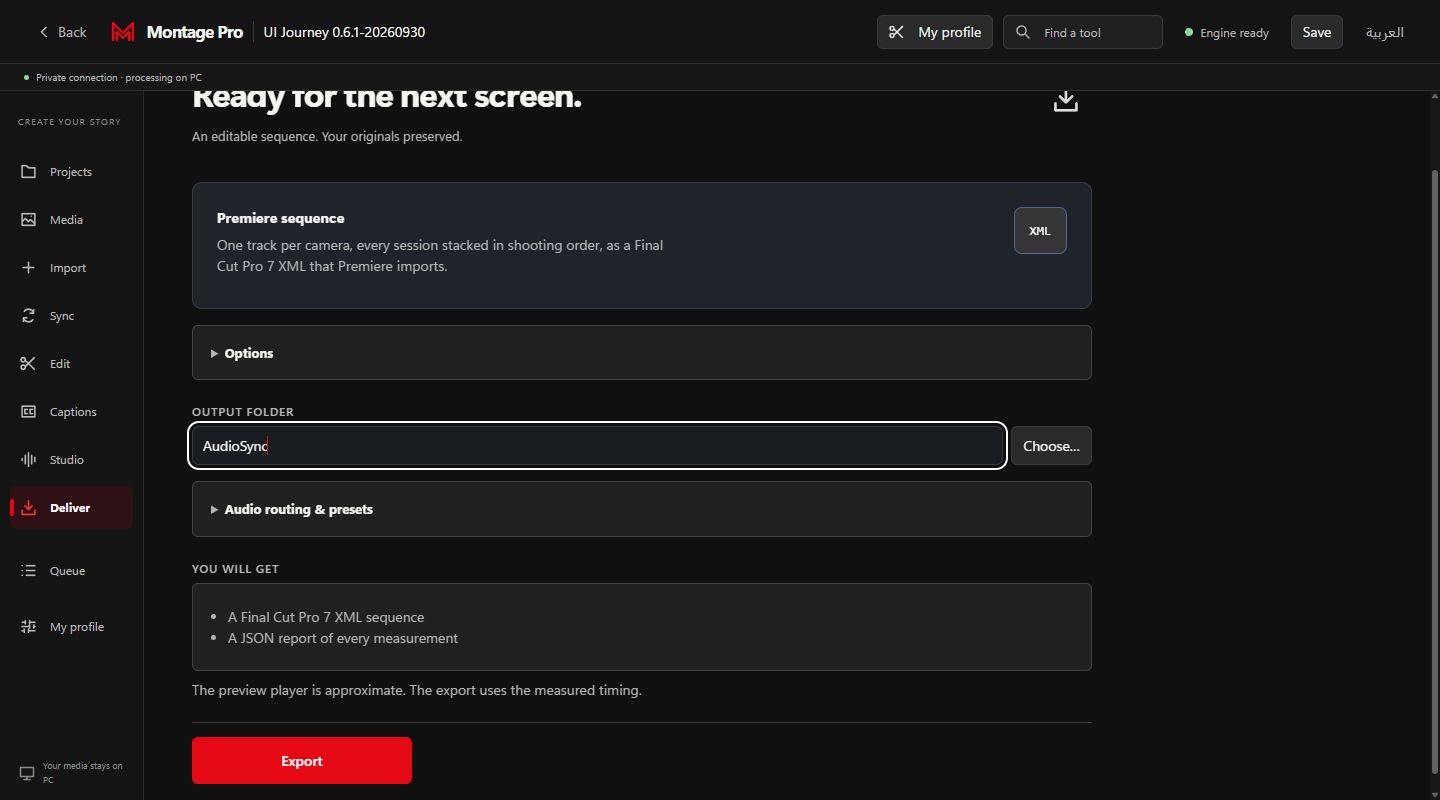Open the Studio section
Image resolution: width=1440 pixels, height=800 pixels.
tap(71, 460)
